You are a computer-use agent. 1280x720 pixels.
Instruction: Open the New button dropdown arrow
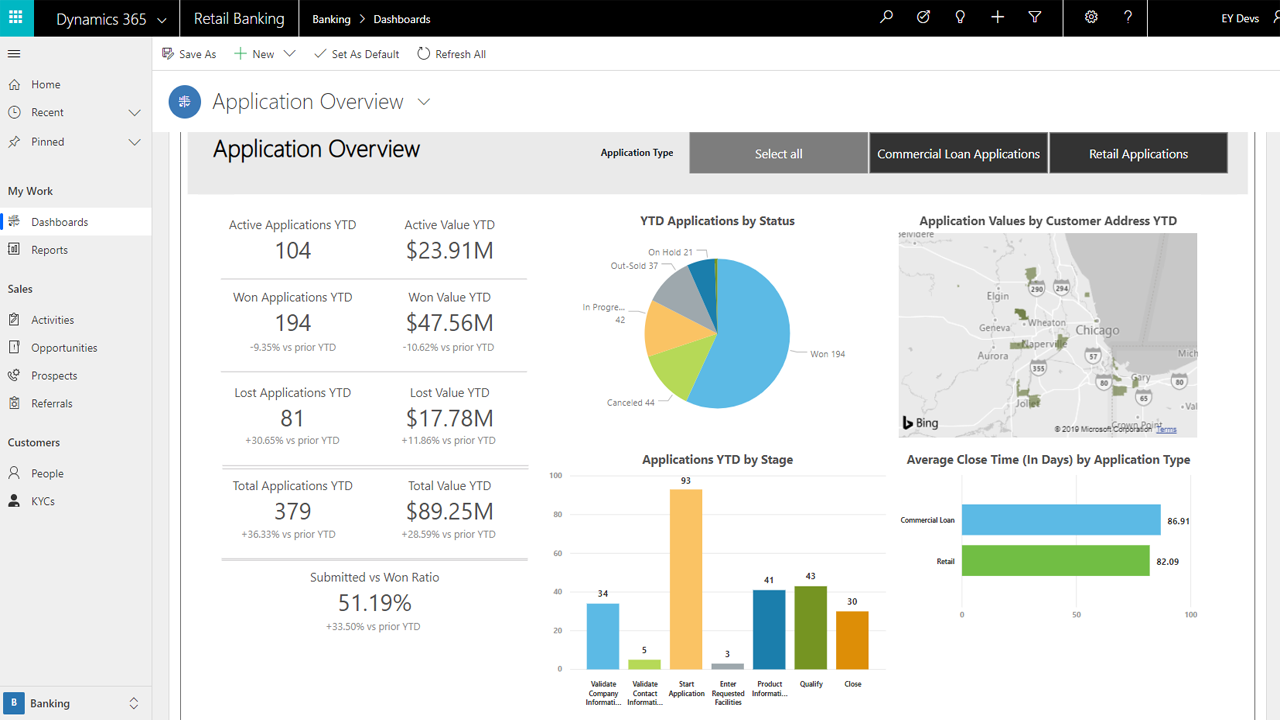pos(290,54)
